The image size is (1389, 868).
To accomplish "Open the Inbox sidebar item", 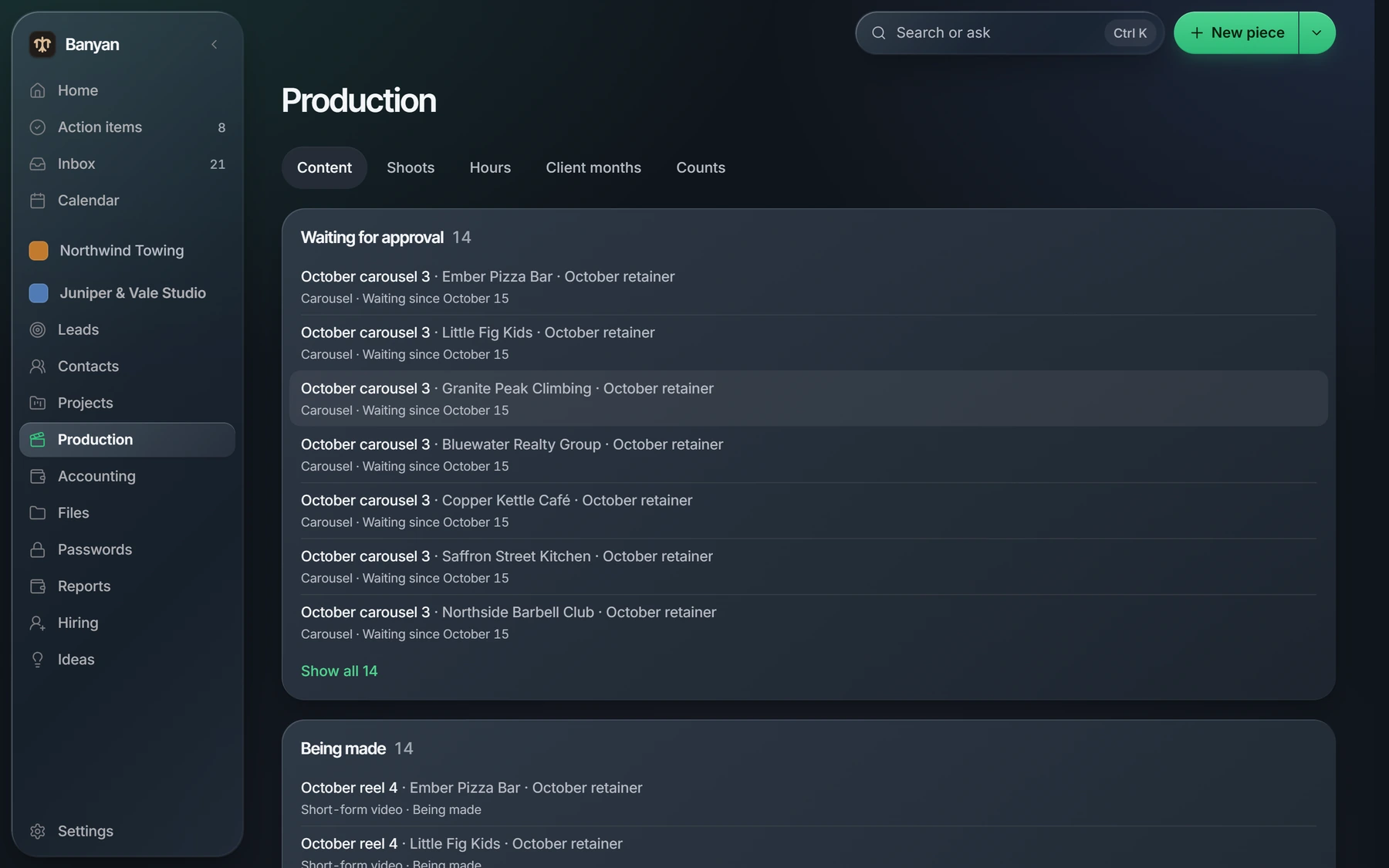I will pyautogui.click(x=127, y=164).
